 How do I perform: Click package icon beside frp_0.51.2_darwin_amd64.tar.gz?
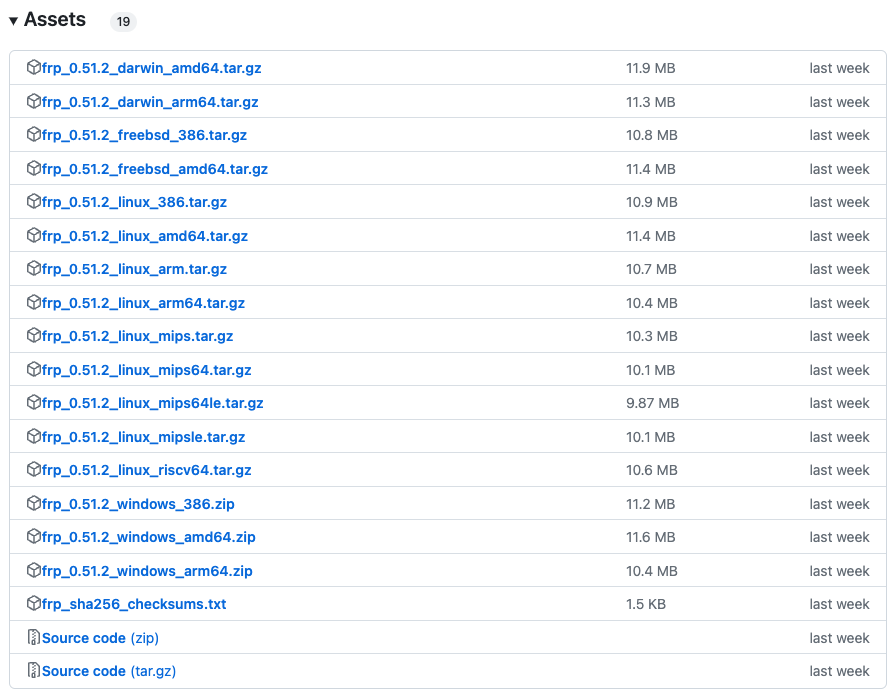coord(34,67)
